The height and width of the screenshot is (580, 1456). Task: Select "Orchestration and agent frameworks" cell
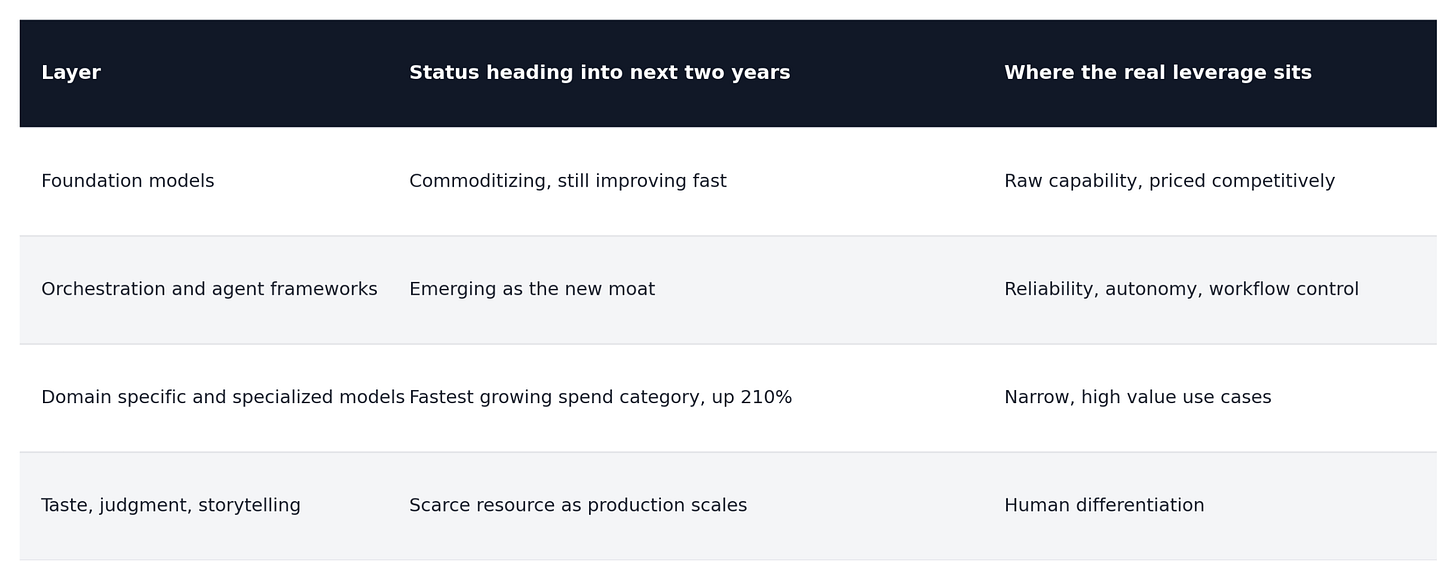209,289
